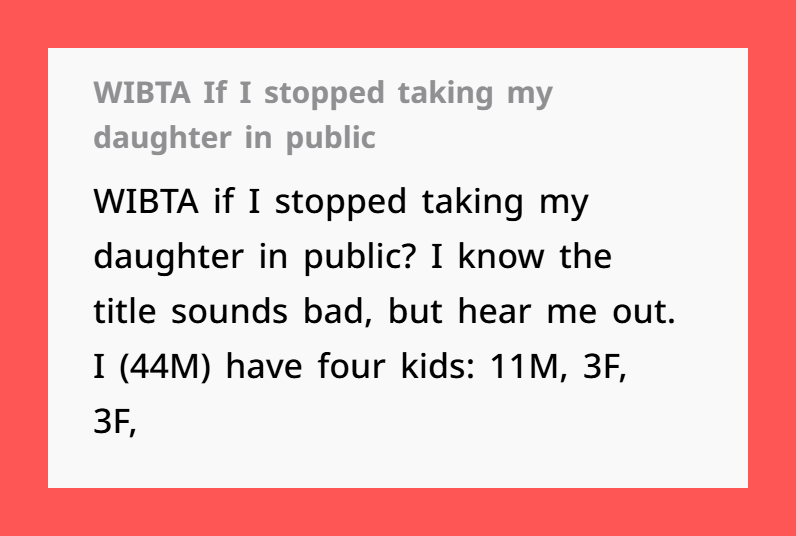The image size is (796, 536).
Task: Click 'daughter in public' in the gray title
Action: point(235,138)
